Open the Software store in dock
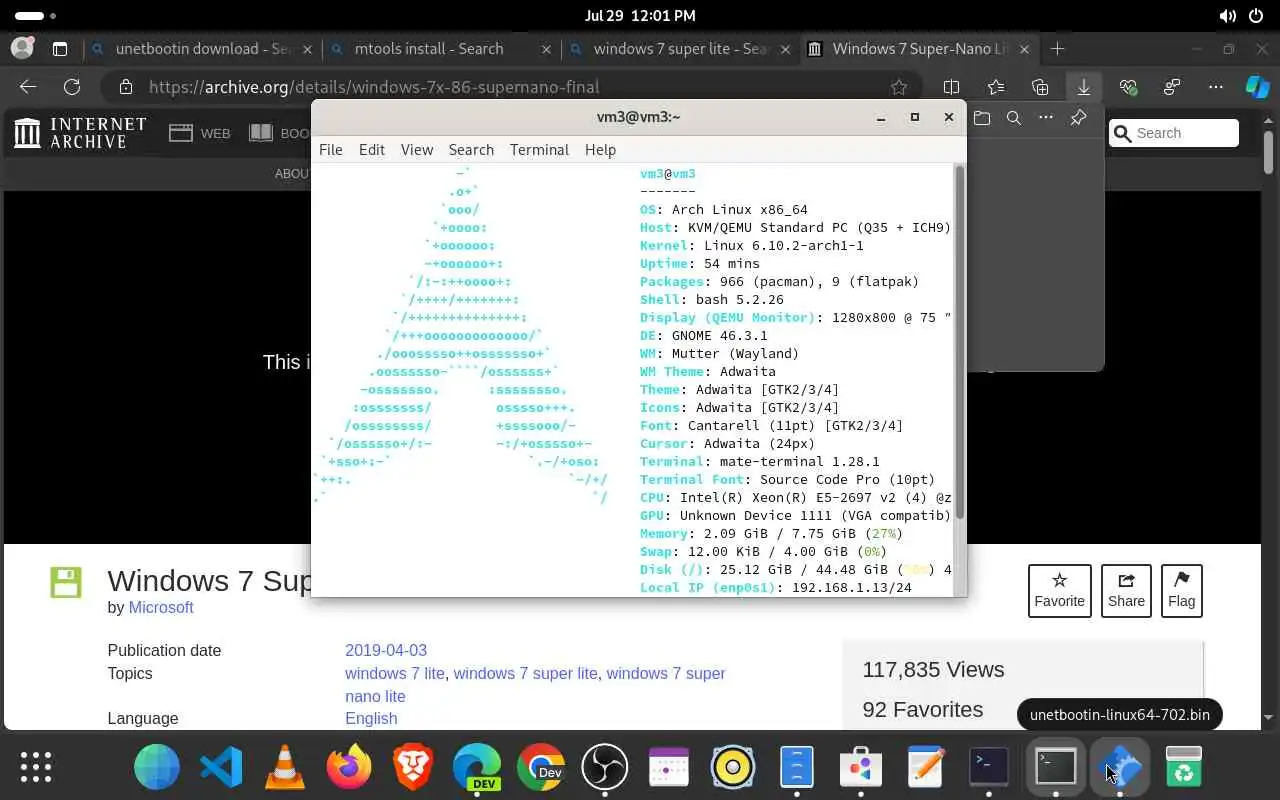 861,767
